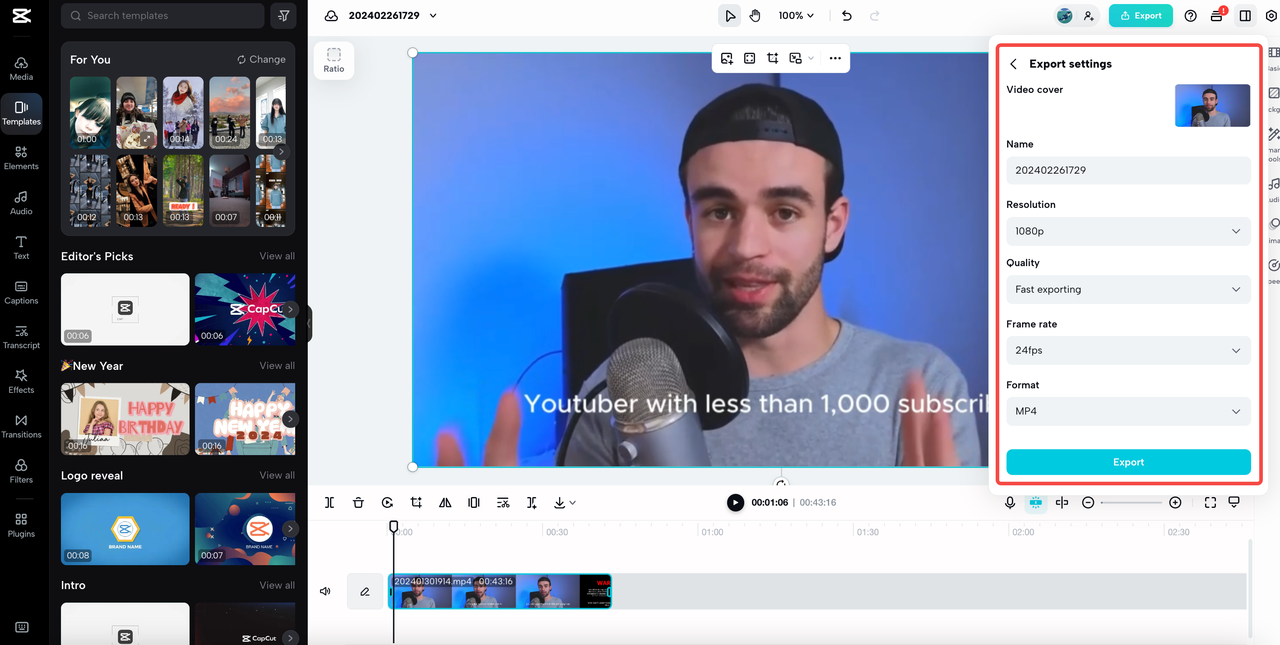1280x645 pixels.
Task: Click the wide Export button in settings panel
Action: (1128, 462)
